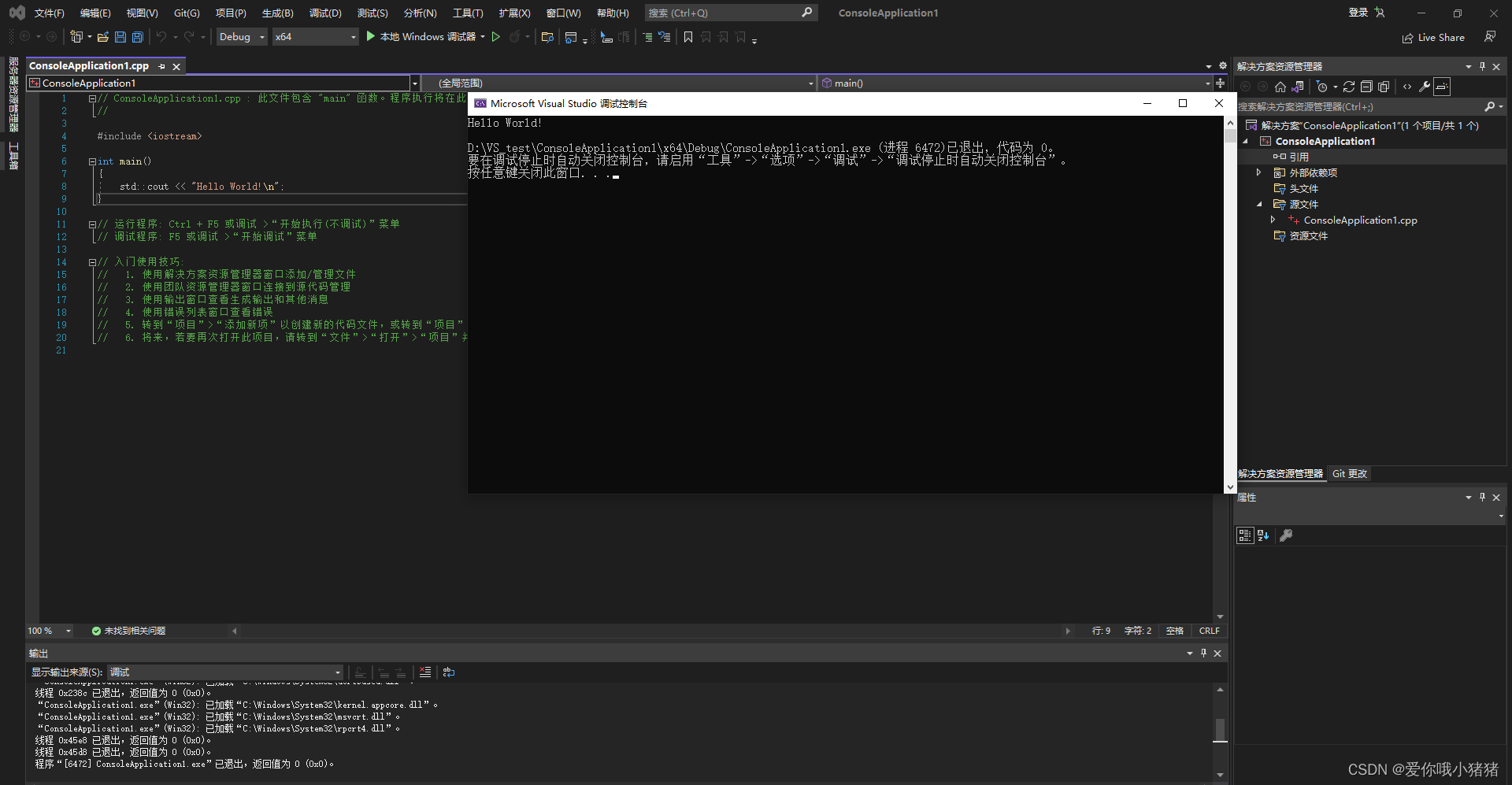Viewport: 1512px width, 785px height.
Task: Expand the 外部依赖项 tree node
Action: click(1258, 172)
